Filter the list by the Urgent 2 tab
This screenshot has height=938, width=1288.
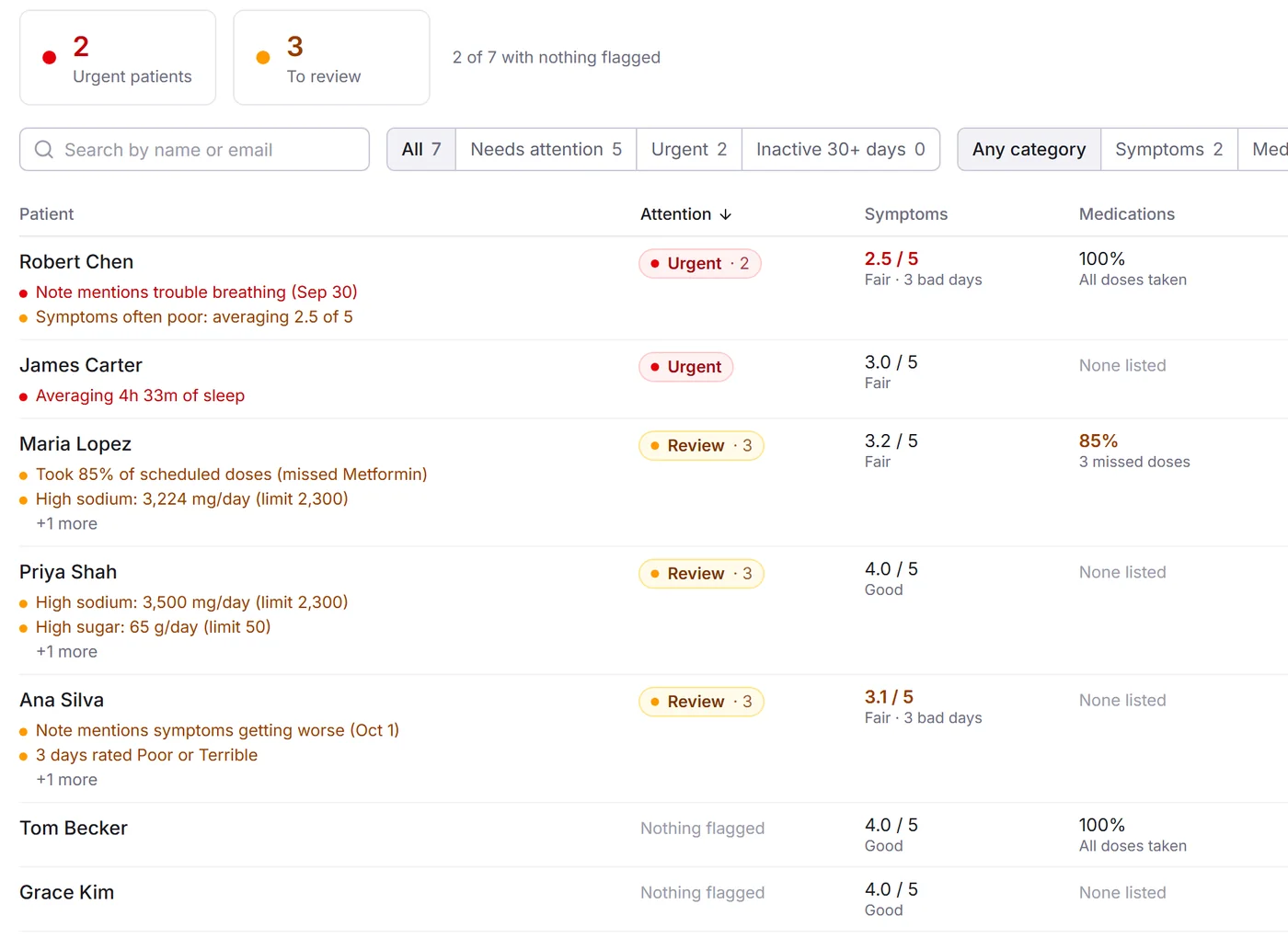coord(688,149)
